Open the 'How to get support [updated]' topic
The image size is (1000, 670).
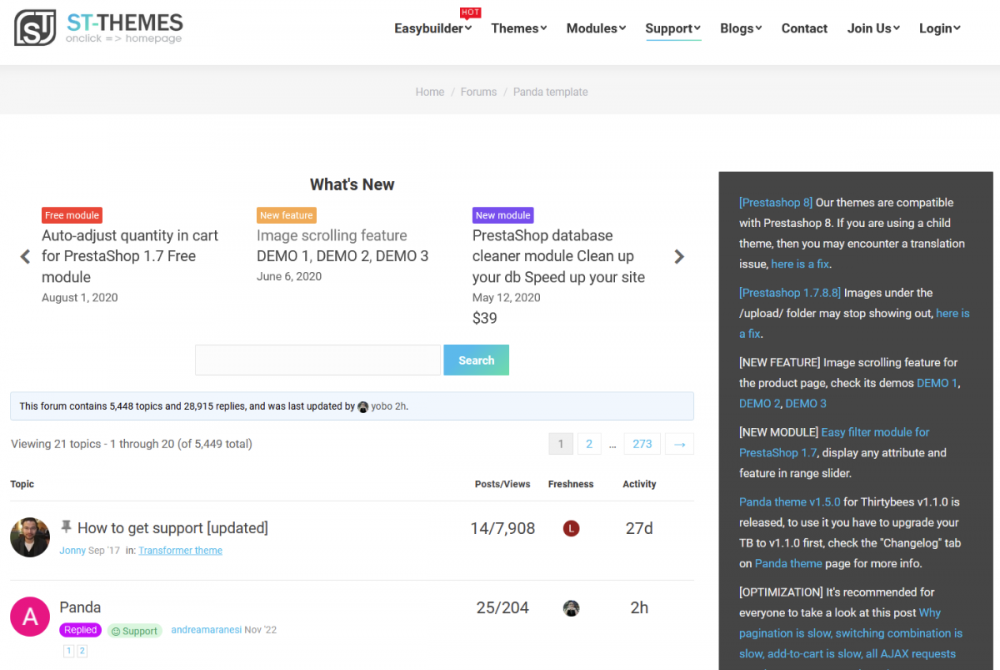[x=172, y=528]
